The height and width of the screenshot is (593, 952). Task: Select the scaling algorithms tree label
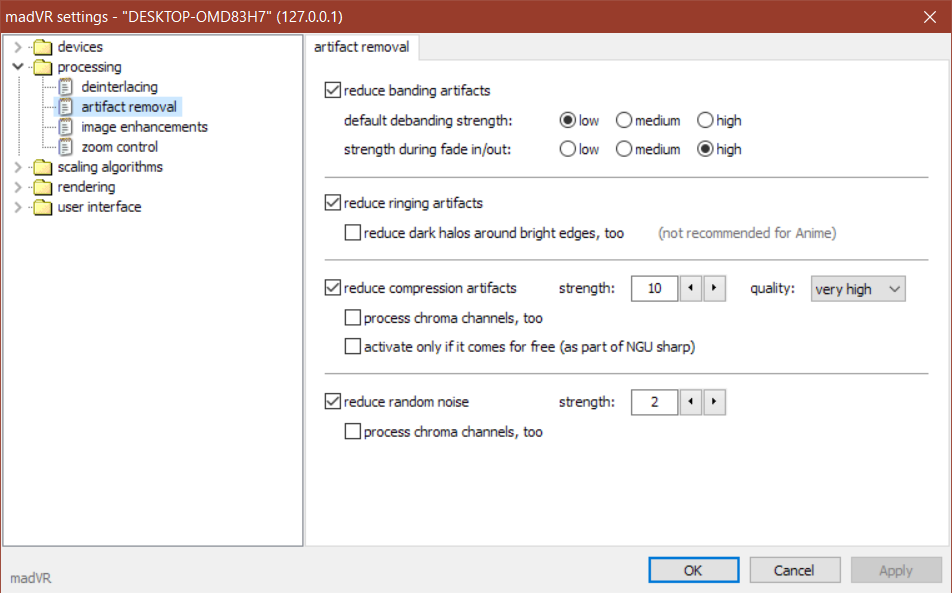click(110, 167)
